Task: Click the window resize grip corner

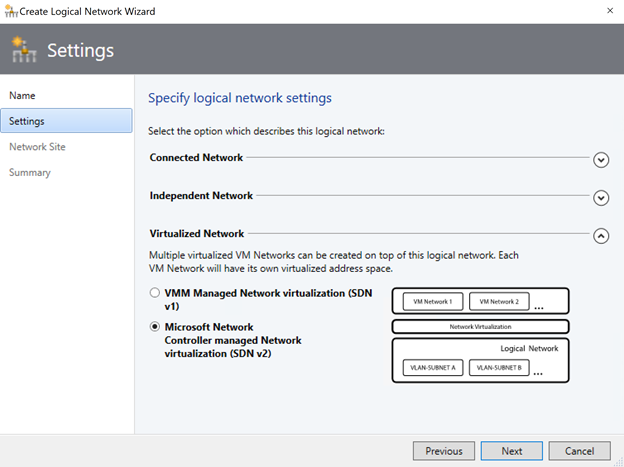Action: pos(619,462)
